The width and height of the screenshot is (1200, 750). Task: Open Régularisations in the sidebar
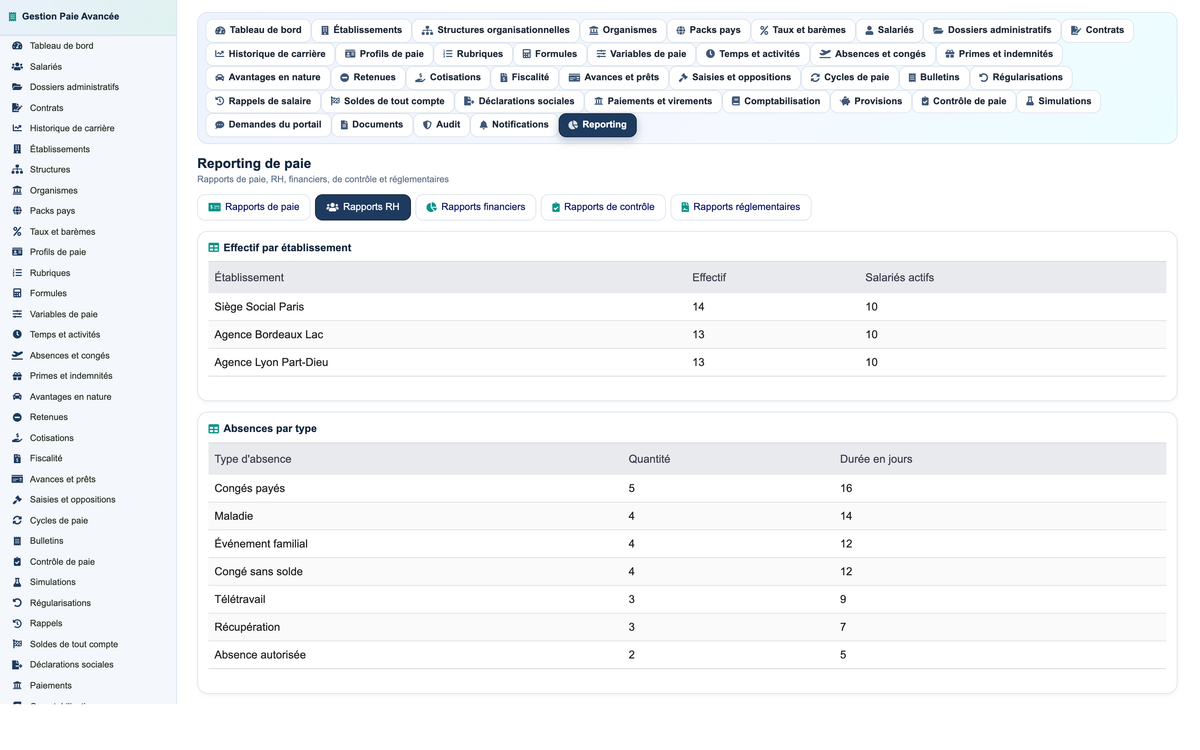tap(88, 603)
